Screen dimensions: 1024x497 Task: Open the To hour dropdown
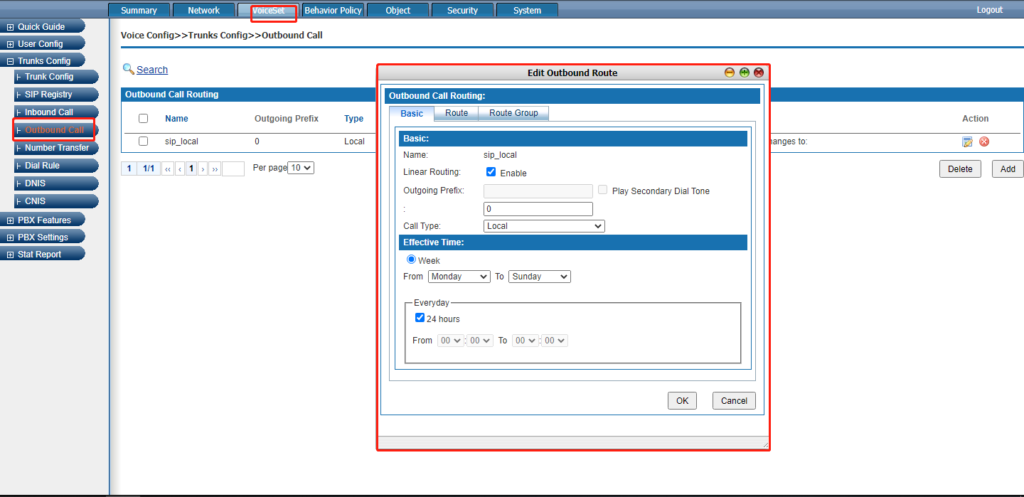click(x=526, y=340)
